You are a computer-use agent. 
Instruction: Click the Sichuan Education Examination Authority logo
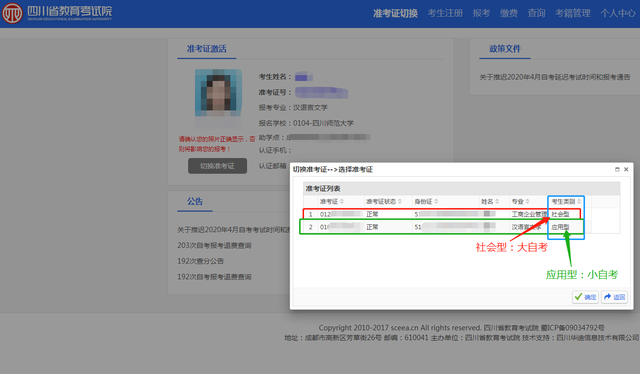(57, 13)
